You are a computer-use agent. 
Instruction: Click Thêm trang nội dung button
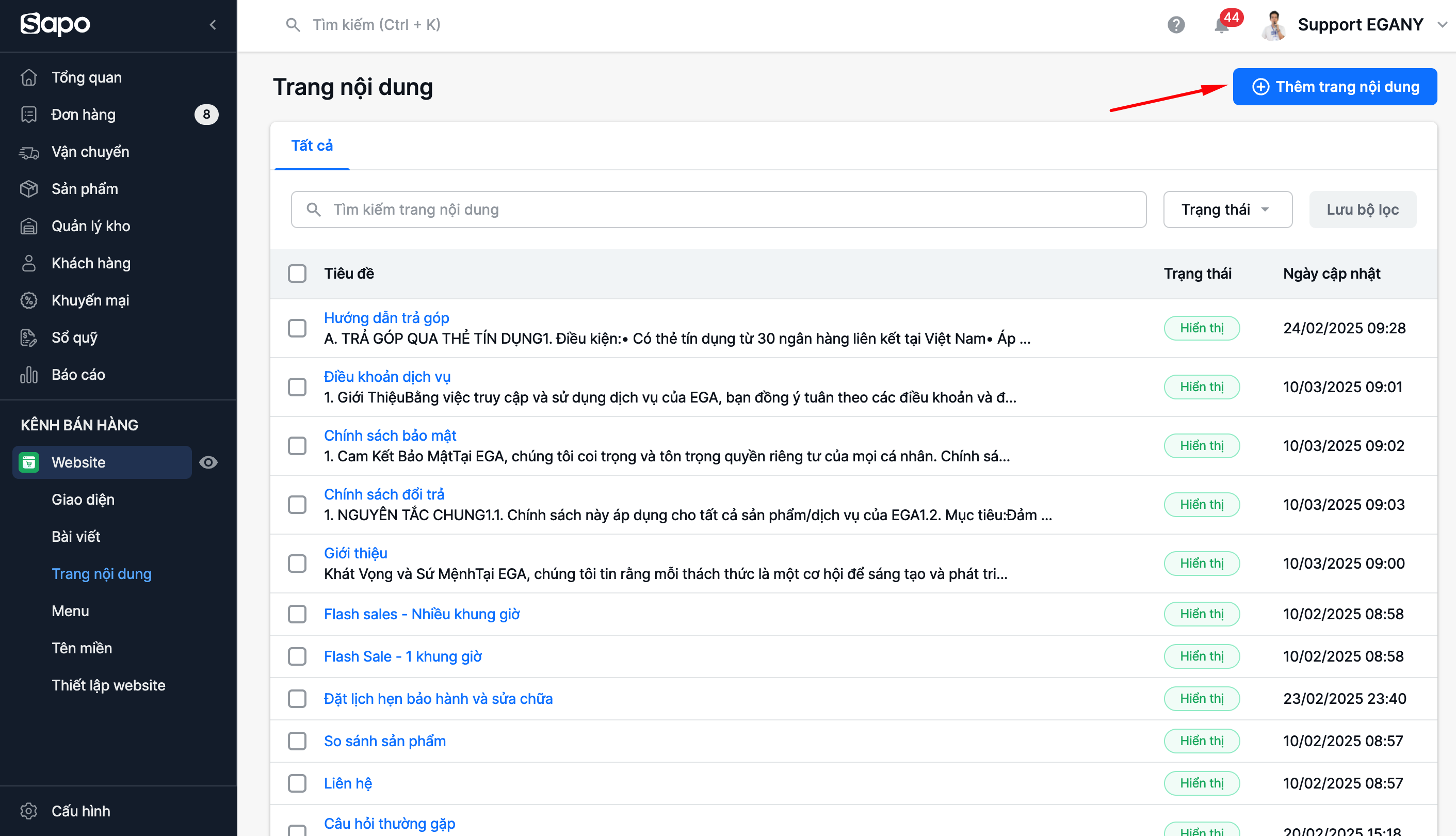(1334, 87)
